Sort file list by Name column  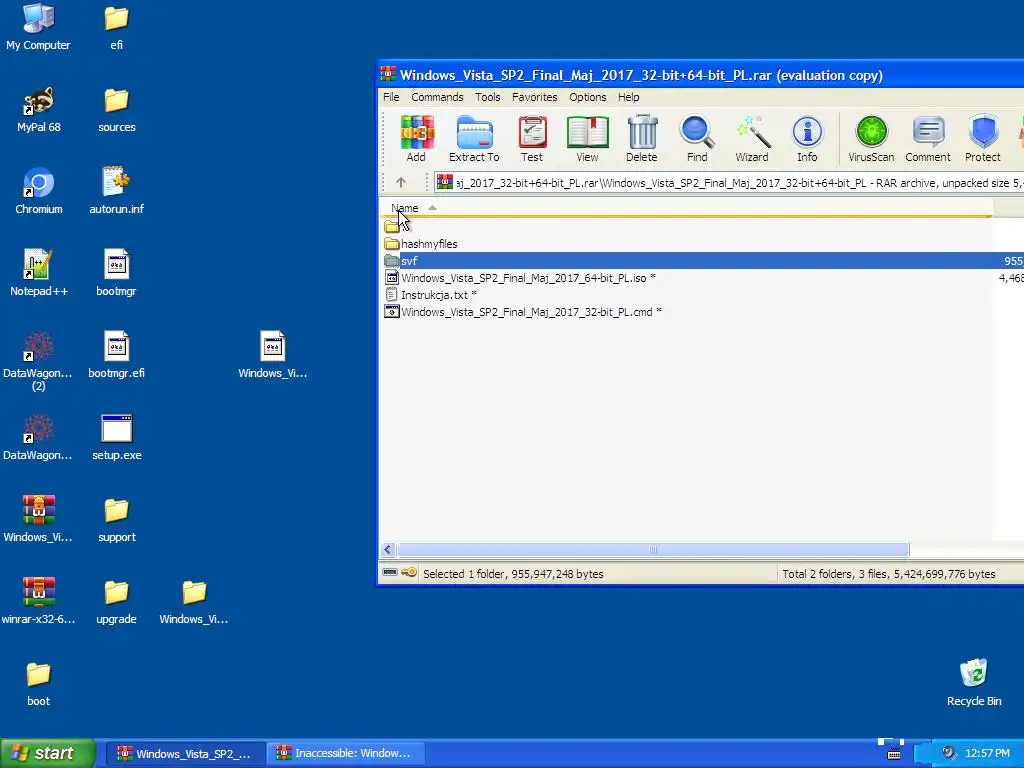coord(686,208)
